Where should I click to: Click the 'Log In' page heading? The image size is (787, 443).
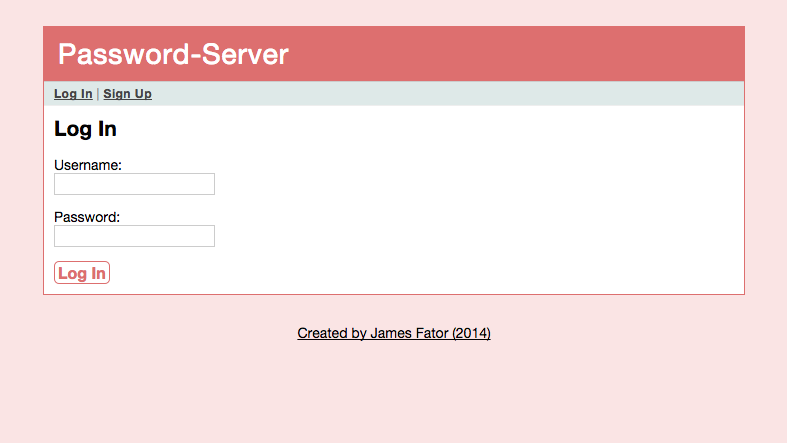click(85, 129)
